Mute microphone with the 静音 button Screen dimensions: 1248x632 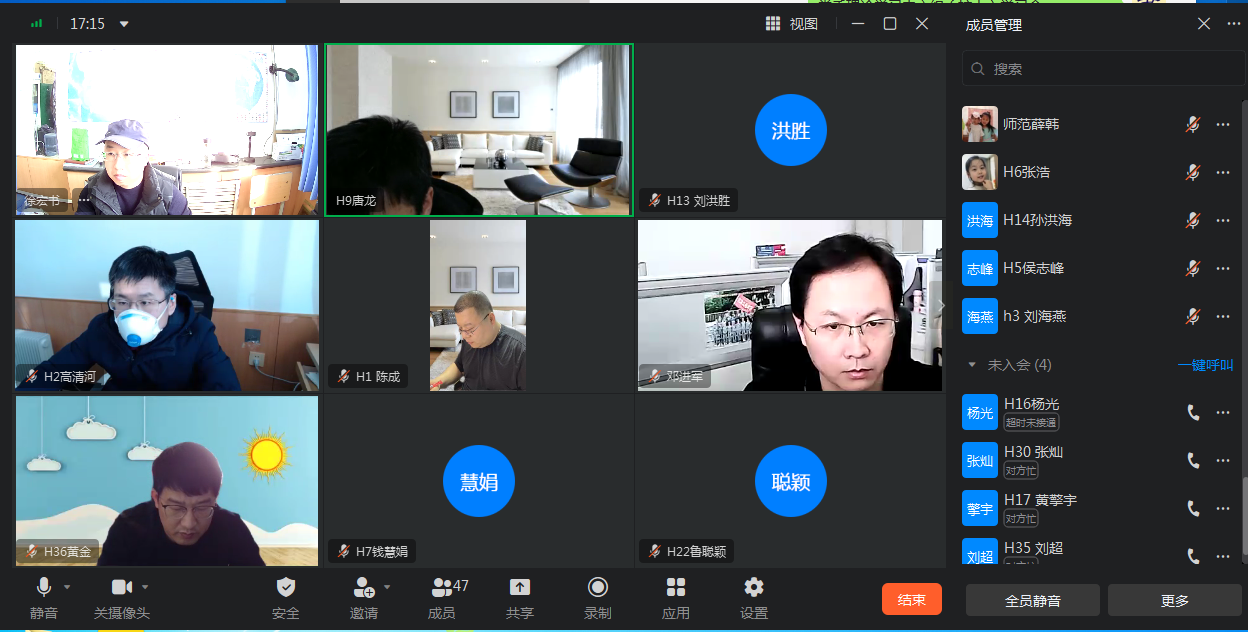tap(44, 588)
